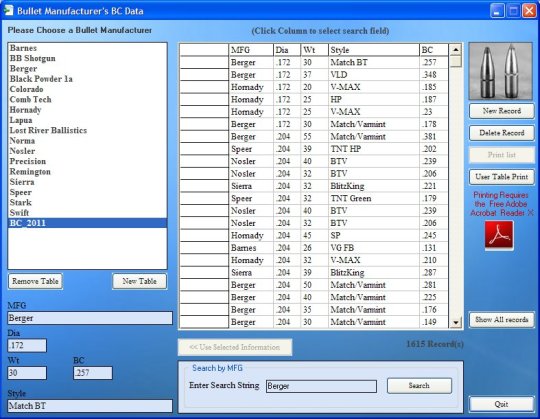Select Speer in manufacturer list
The height and width of the screenshot is (419, 540).
[87, 192]
